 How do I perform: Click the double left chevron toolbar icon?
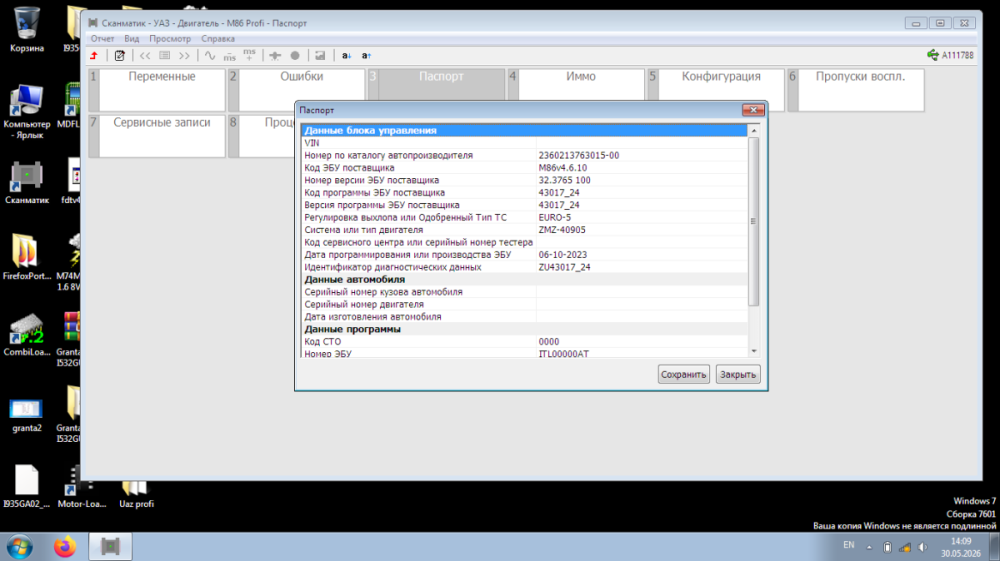[x=145, y=55]
